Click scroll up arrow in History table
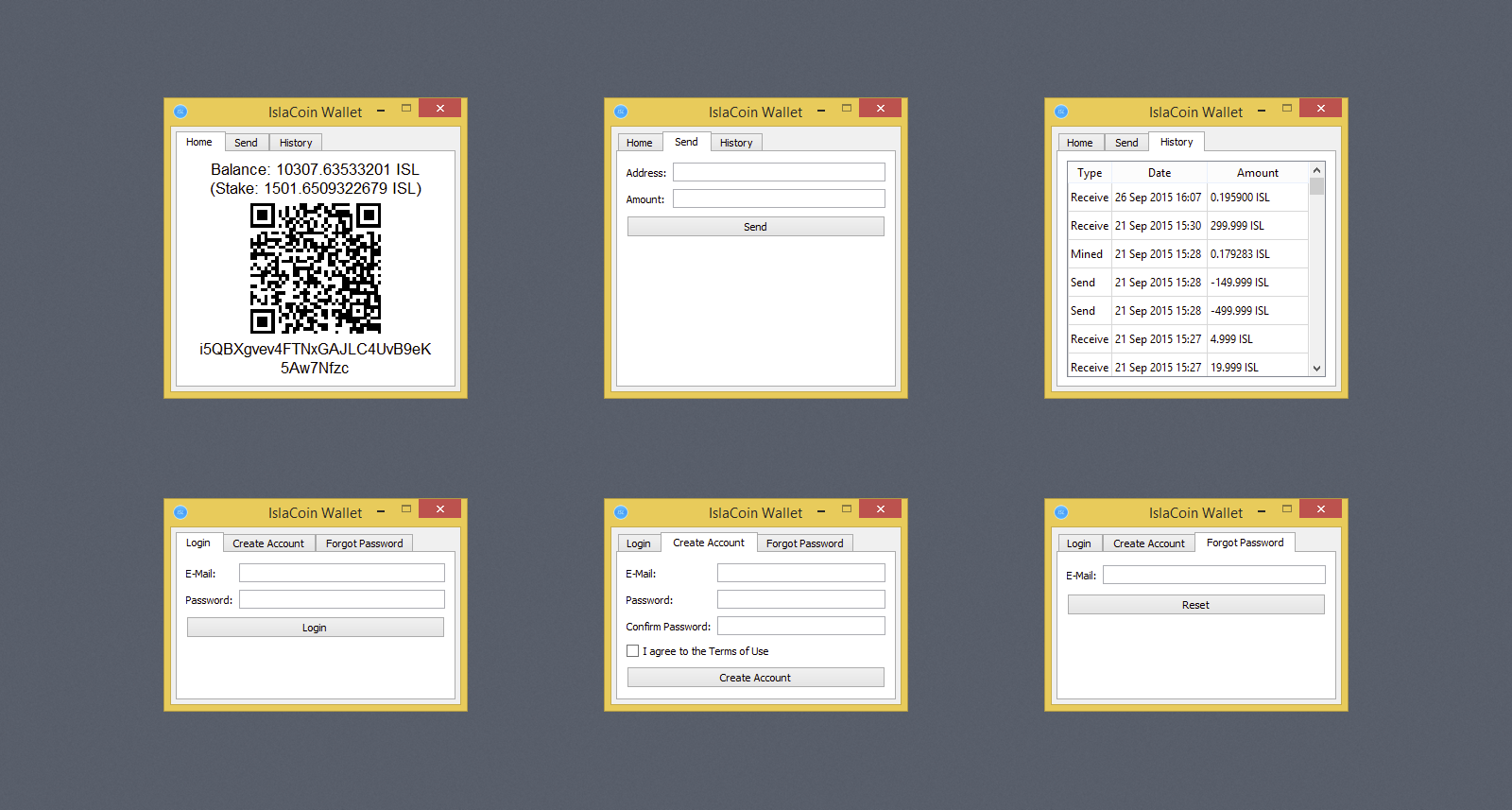This screenshot has height=810, width=1512. (1316, 170)
